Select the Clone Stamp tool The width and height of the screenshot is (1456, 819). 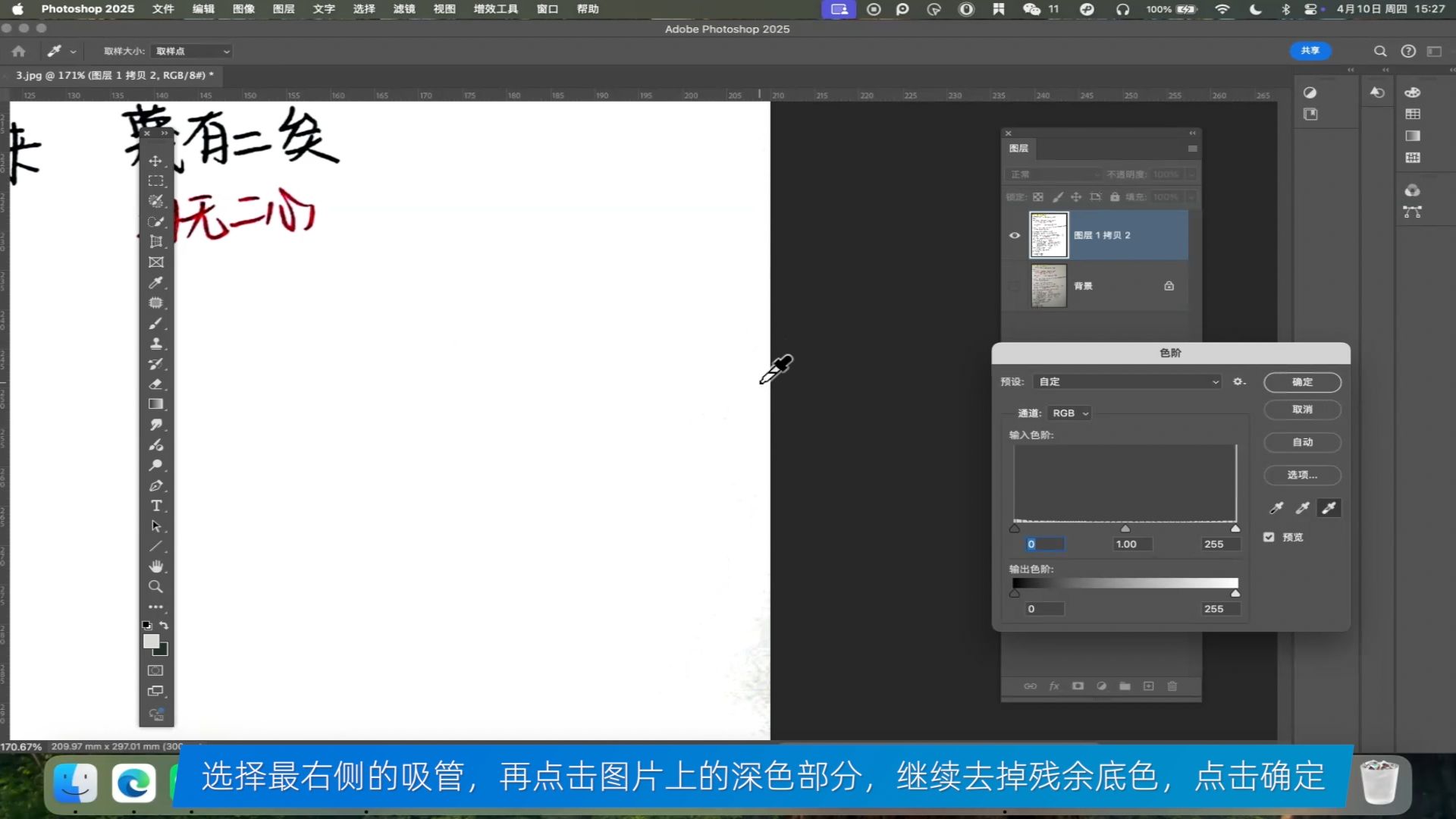[x=155, y=344]
